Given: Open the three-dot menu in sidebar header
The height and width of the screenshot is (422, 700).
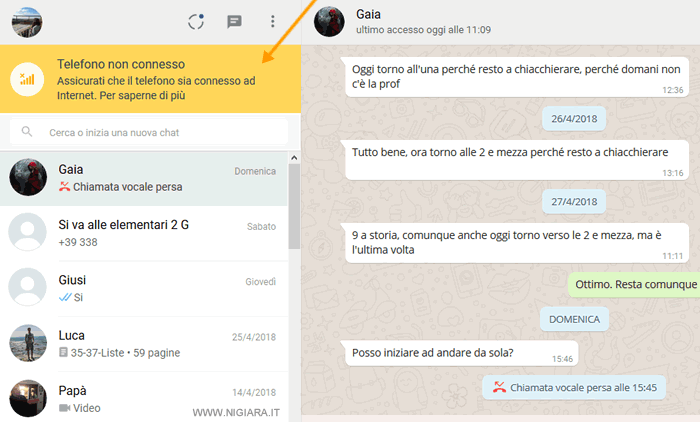Looking at the screenshot, I should click(x=272, y=21).
